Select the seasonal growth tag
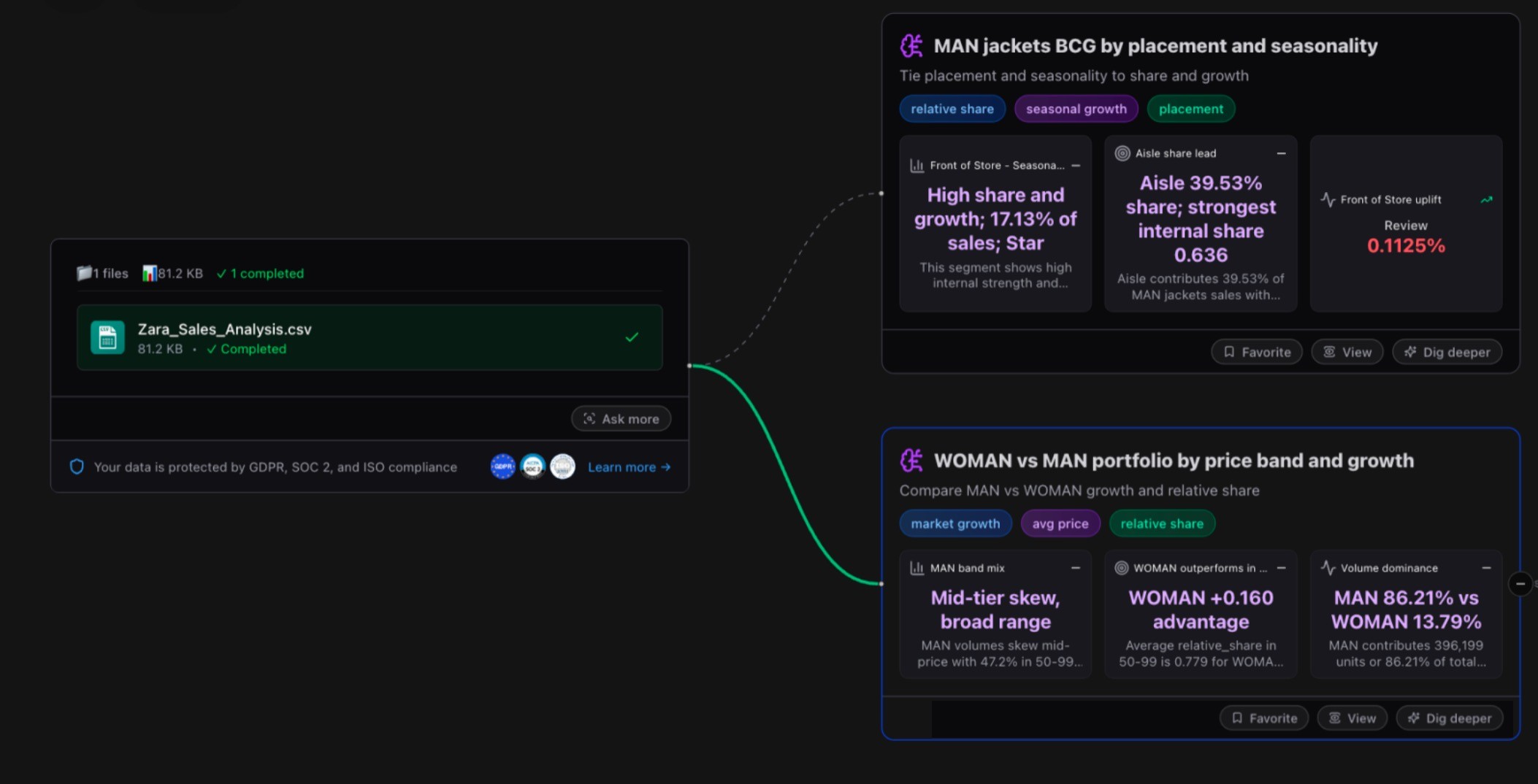 1076,109
